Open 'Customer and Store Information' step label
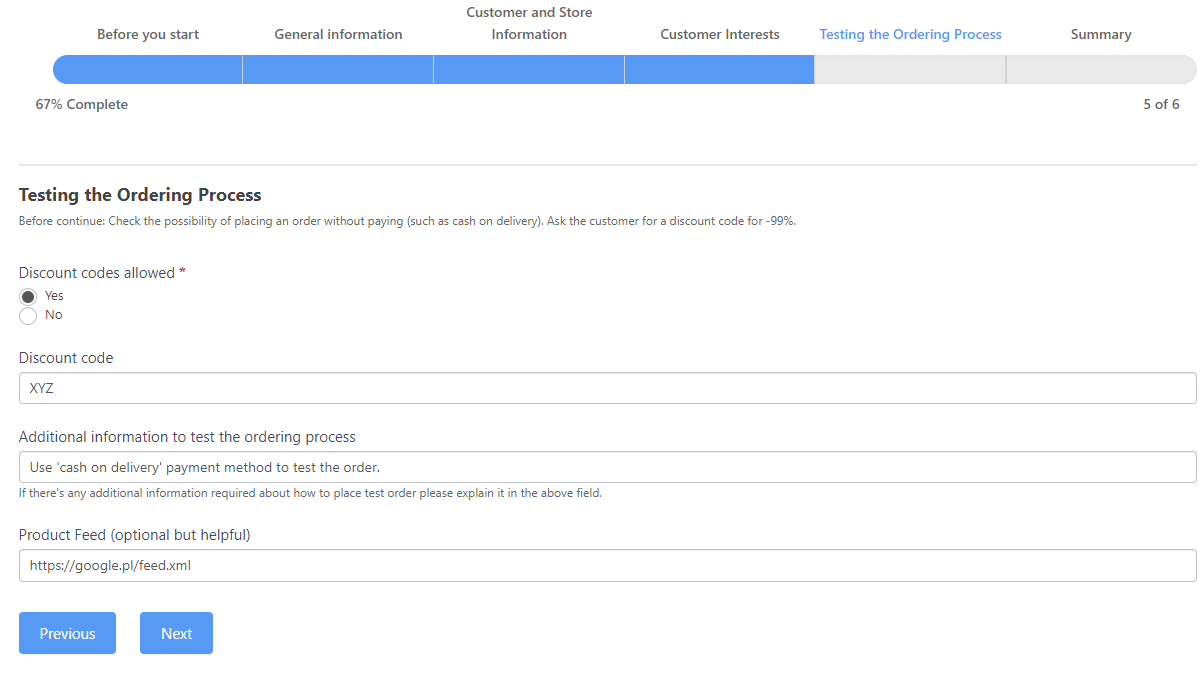Viewport: 1203px width, 696px height. coord(529,24)
